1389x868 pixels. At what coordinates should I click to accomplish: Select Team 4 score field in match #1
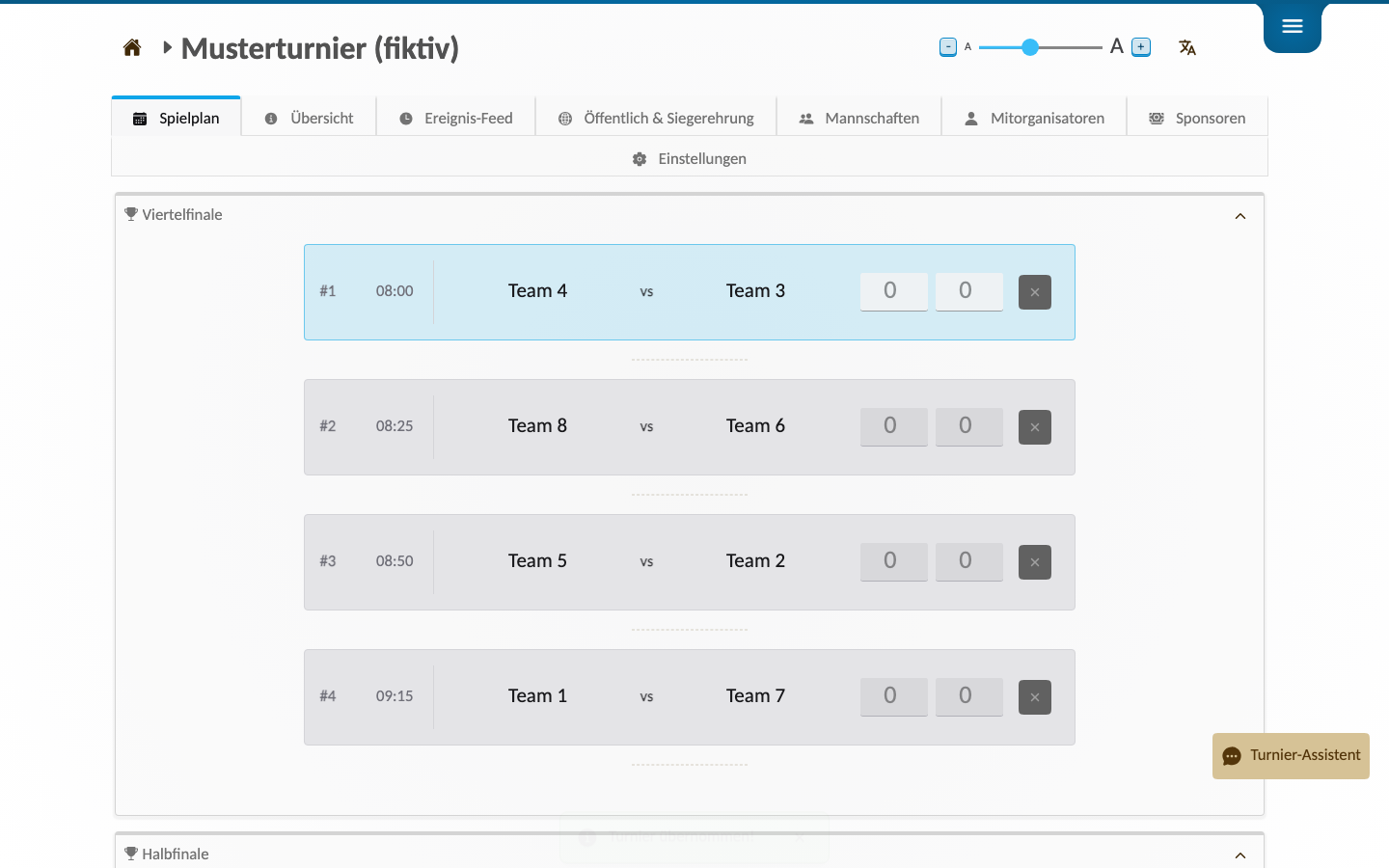pos(894,291)
